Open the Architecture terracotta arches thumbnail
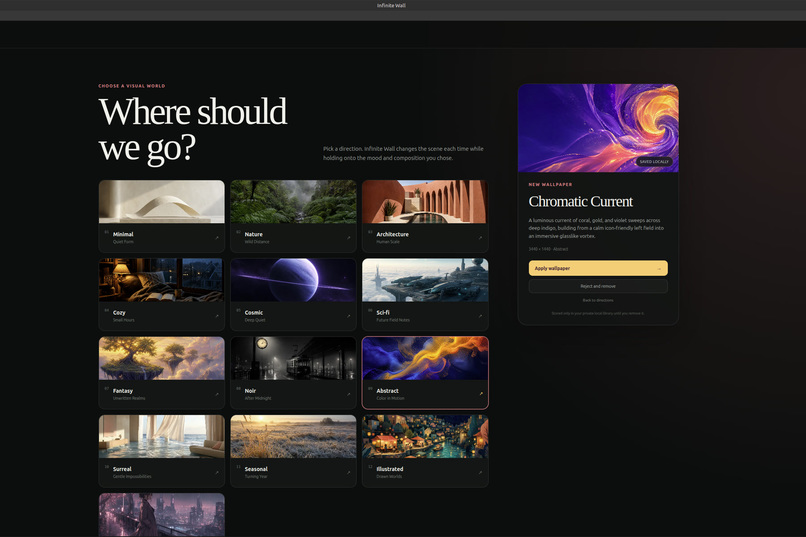The width and height of the screenshot is (806, 537). point(425,201)
